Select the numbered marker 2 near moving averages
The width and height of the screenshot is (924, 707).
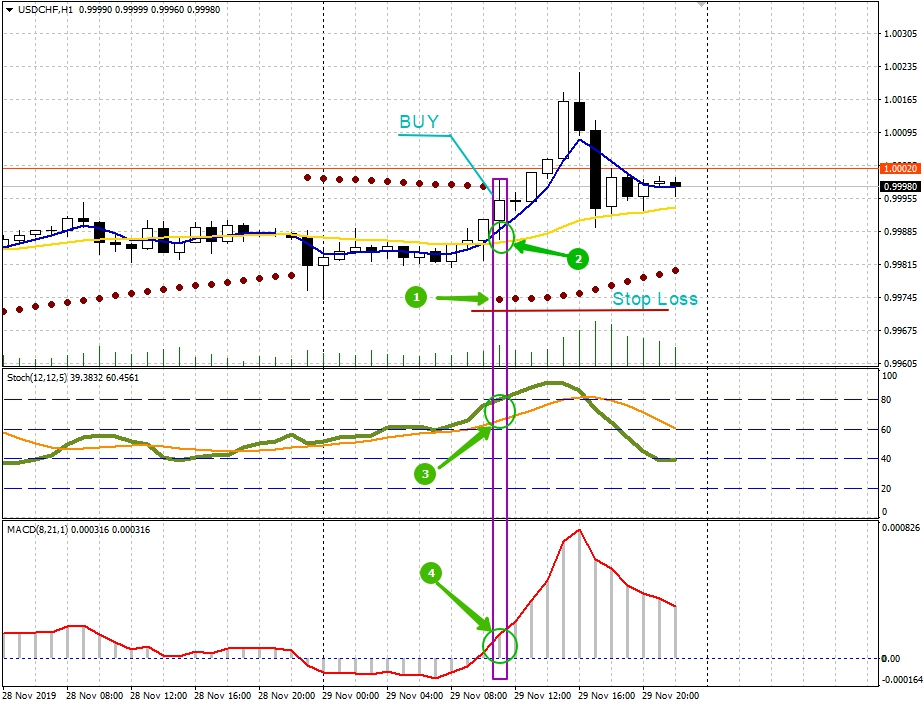(x=578, y=258)
